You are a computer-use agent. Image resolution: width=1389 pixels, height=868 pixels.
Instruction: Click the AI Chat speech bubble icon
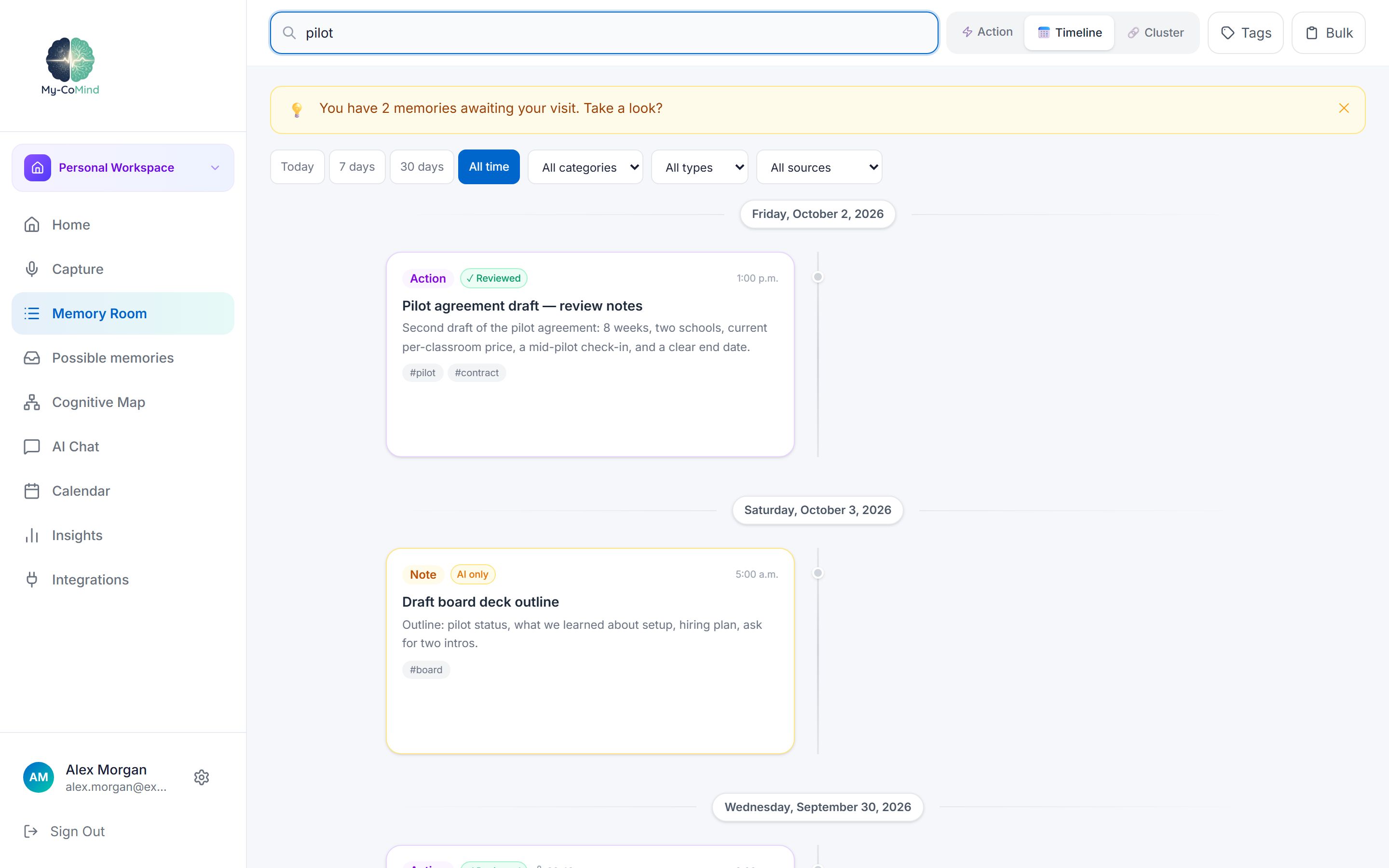(32, 447)
